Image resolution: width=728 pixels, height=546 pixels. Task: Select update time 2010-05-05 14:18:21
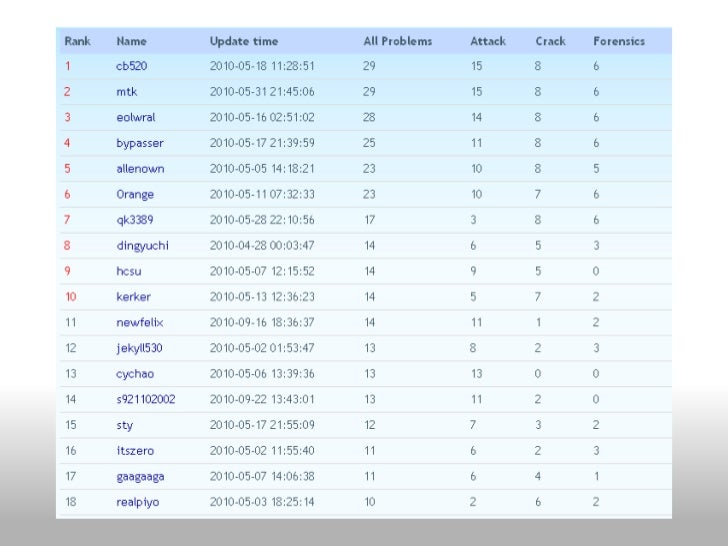(262, 169)
